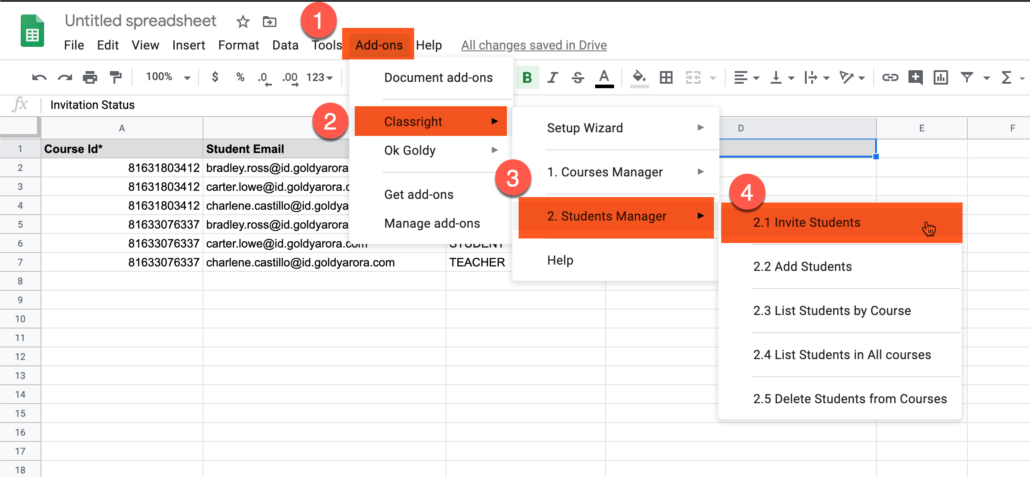
Task: Toggle strikethrough formatting
Action: click(x=577, y=78)
